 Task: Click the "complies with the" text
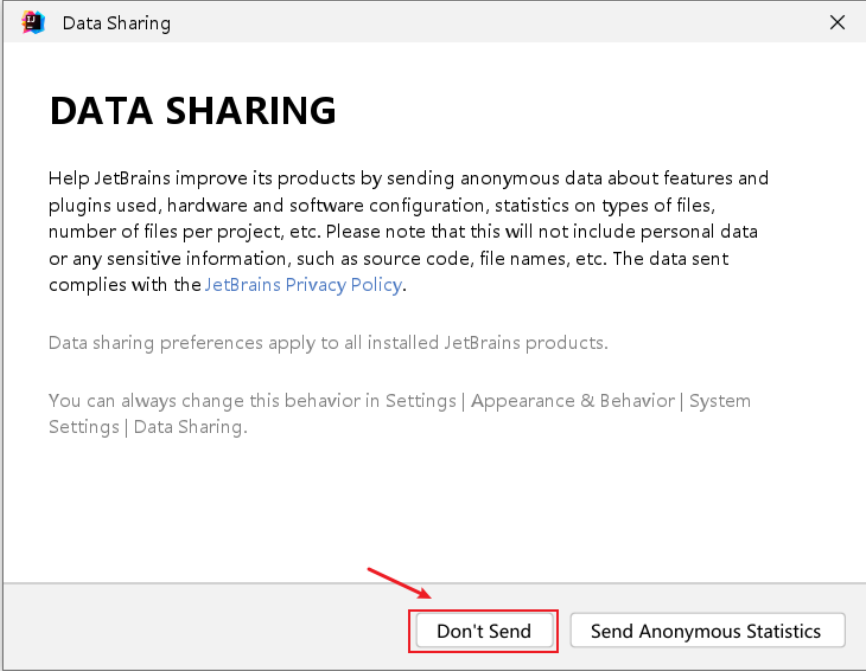[x=125, y=285]
